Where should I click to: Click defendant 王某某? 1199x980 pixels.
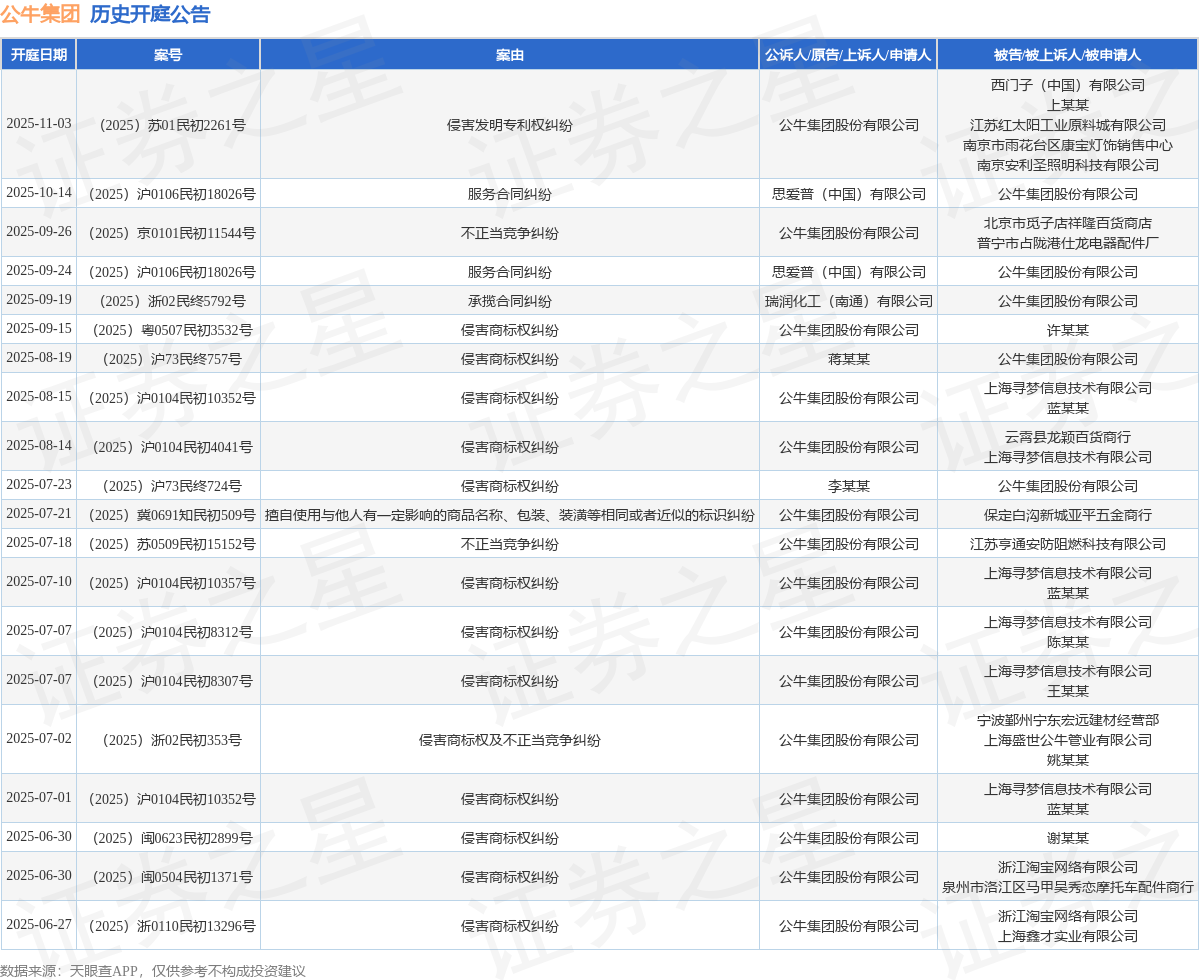pyautogui.click(x=1067, y=691)
